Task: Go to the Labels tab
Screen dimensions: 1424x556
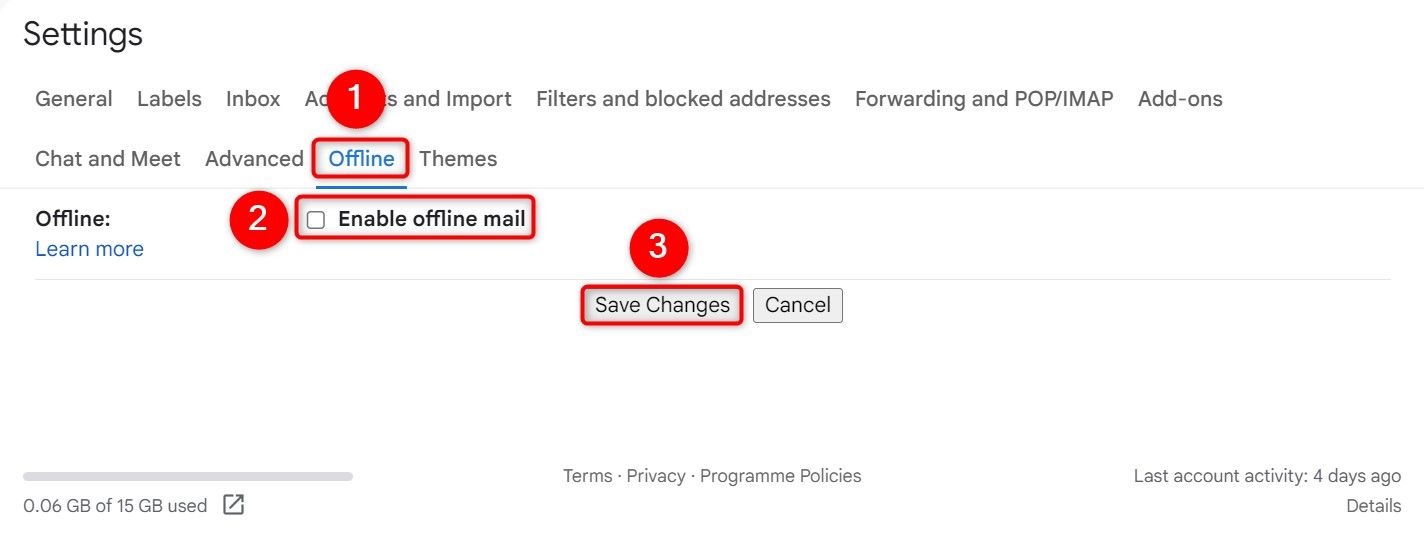Action: pyautogui.click(x=169, y=99)
